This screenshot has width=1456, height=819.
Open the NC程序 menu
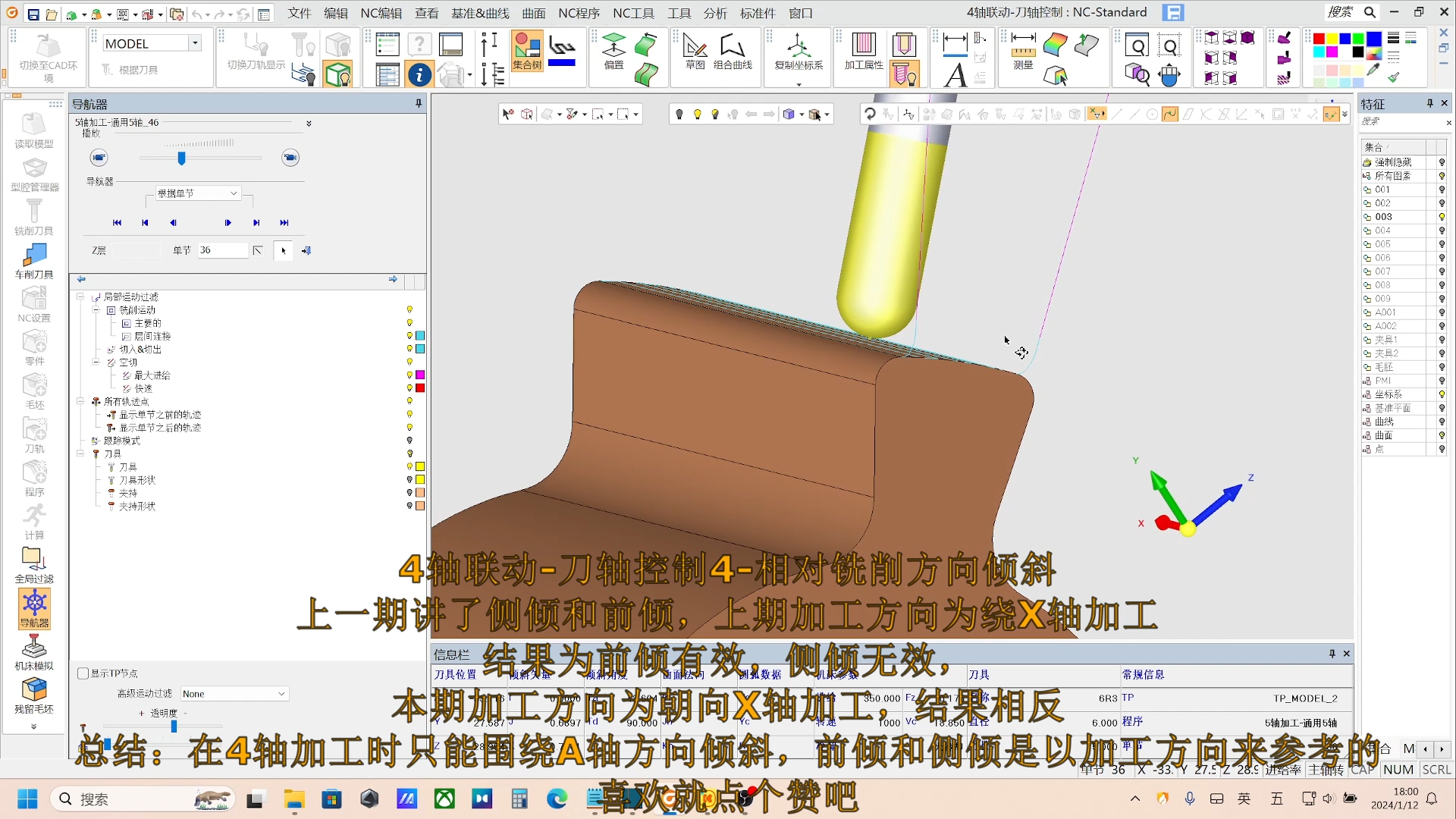(x=579, y=13)
